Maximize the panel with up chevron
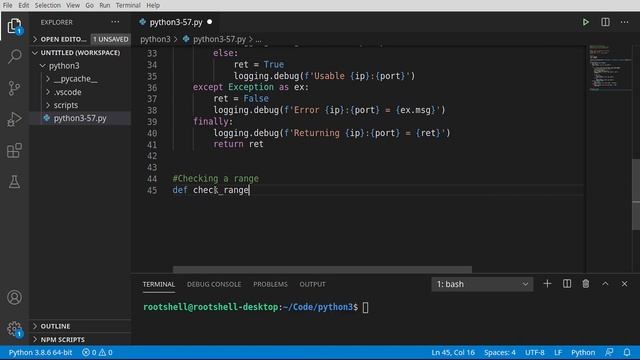 click(x=605, y=284)
